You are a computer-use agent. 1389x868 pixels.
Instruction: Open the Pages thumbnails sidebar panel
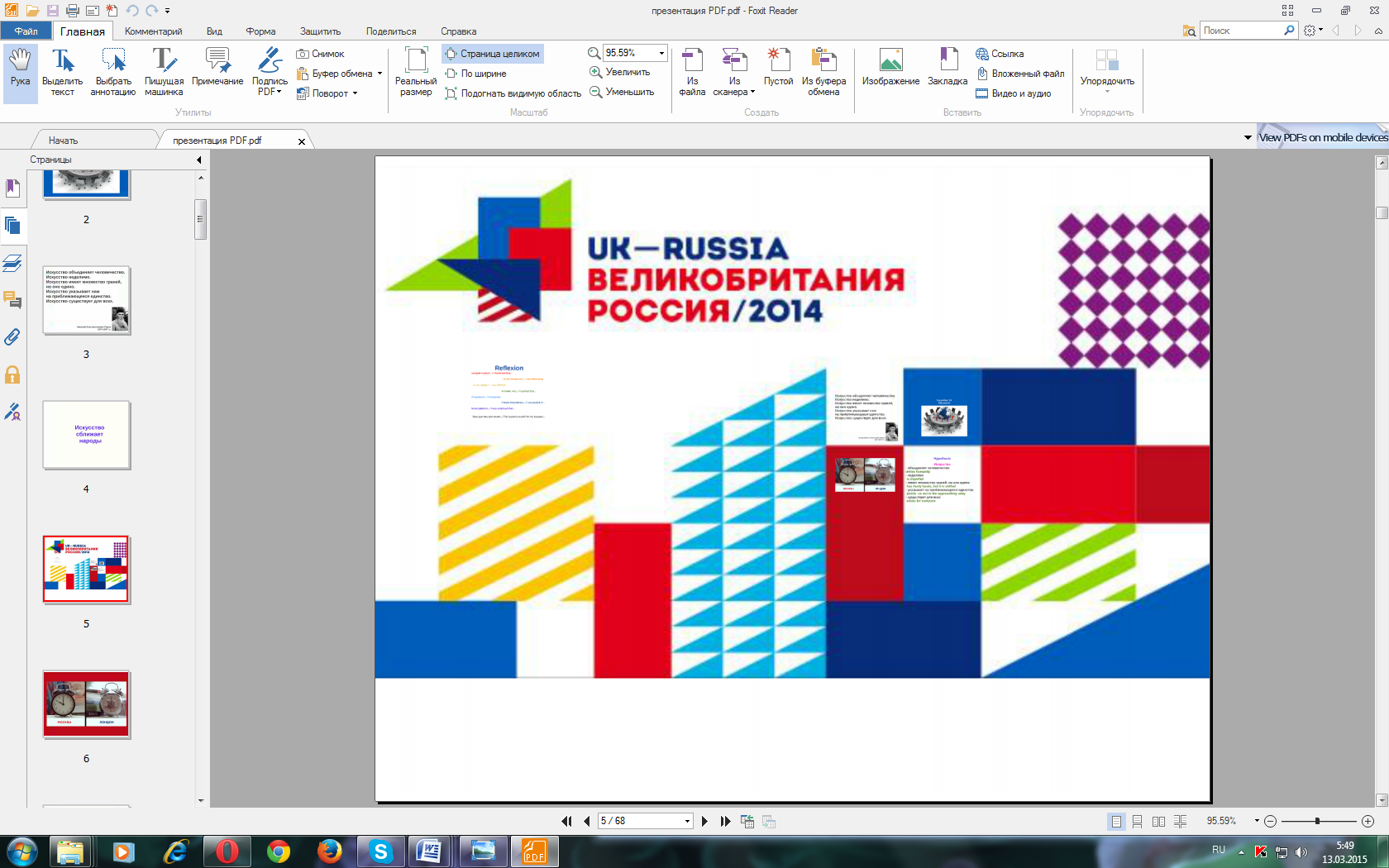[12, 225]
